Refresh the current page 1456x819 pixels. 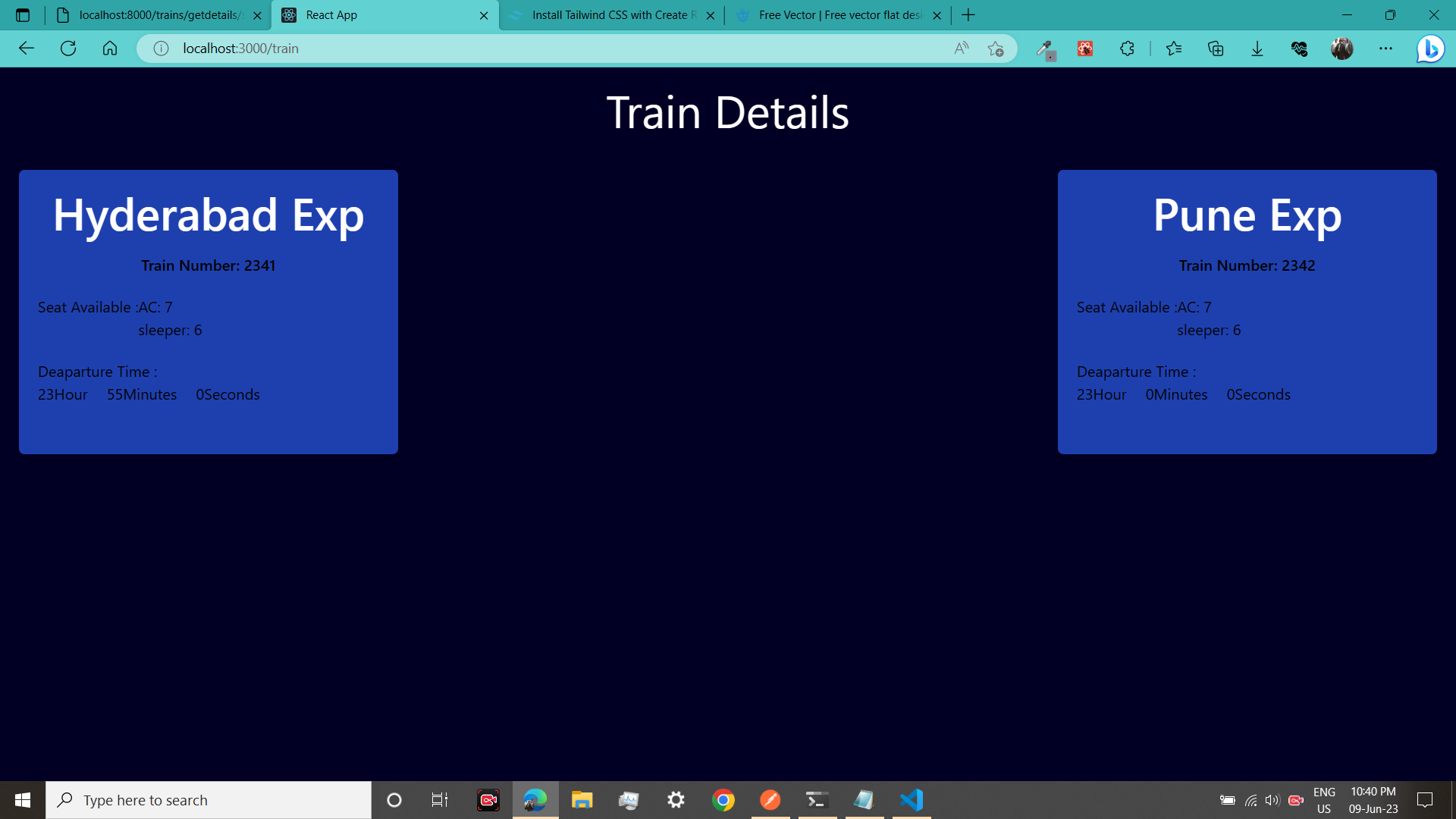coord(68,49)
